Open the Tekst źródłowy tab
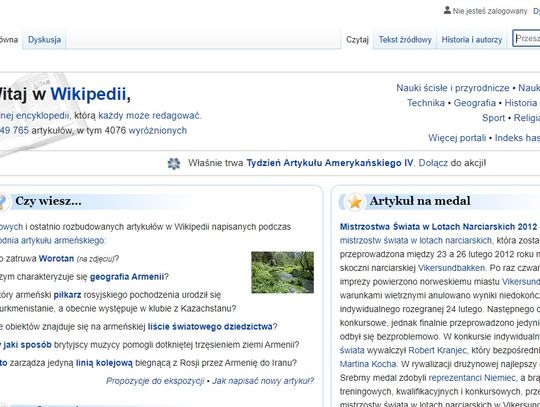The height and width of the screenshot is (407, 540). [405, 40]
